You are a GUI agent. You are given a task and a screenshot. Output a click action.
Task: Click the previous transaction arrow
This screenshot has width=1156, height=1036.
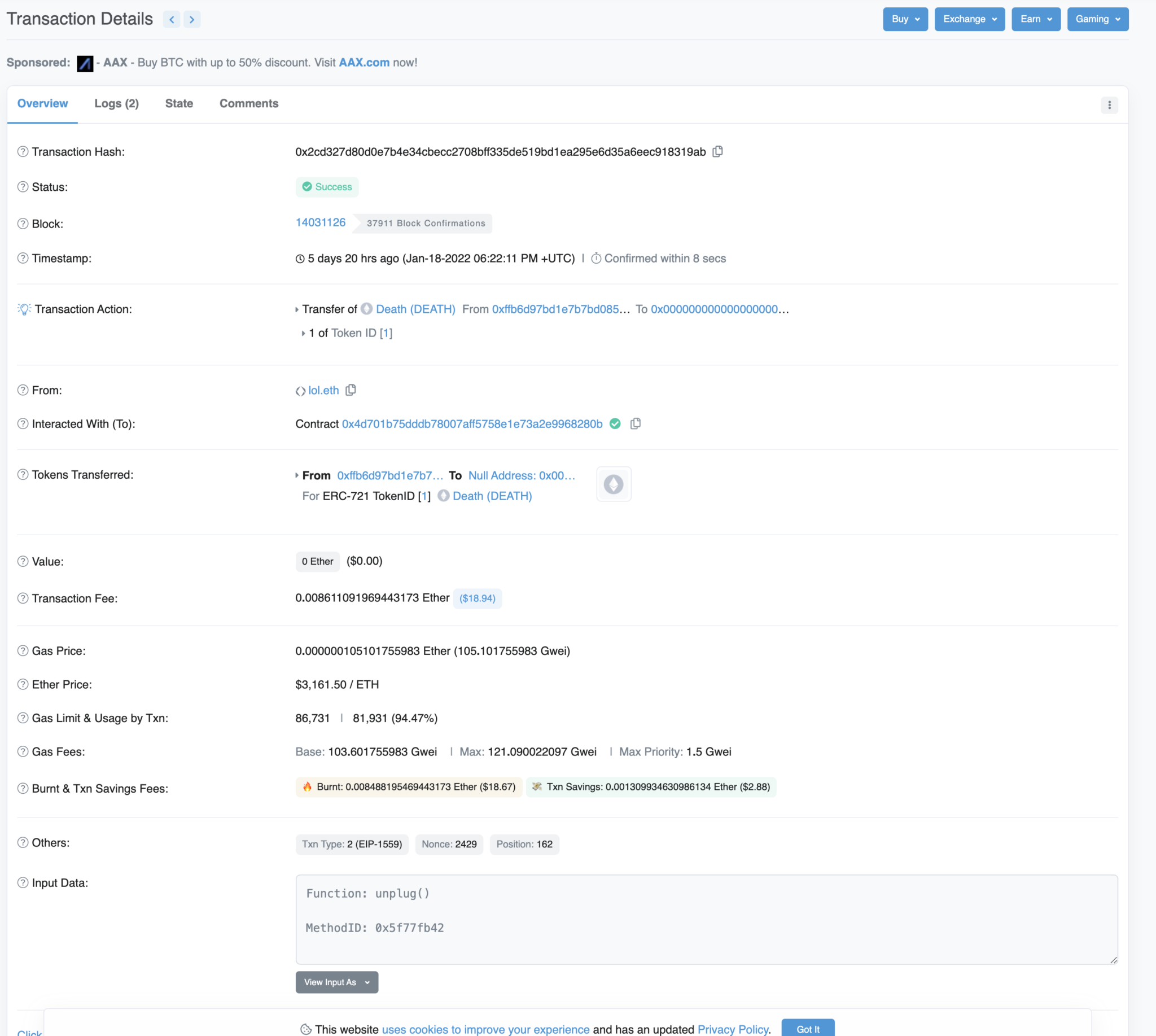point(172,19)
